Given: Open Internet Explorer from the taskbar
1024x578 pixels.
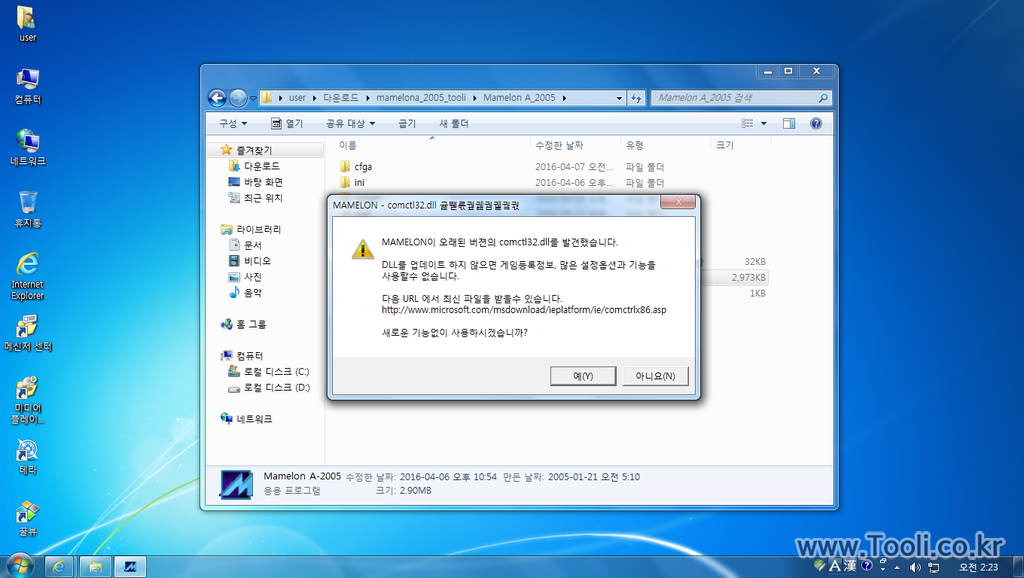Looking at the screenshot, I should coord(59,566).
